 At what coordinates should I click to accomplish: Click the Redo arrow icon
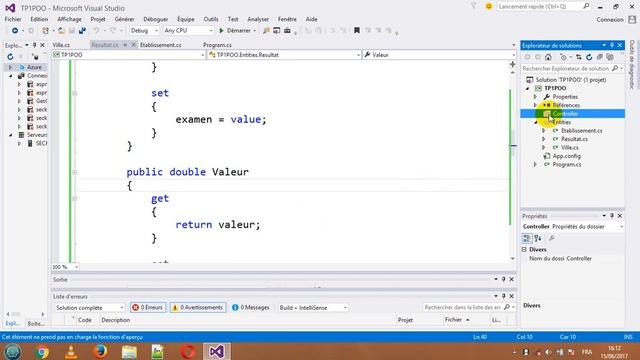tap(113, 31)
